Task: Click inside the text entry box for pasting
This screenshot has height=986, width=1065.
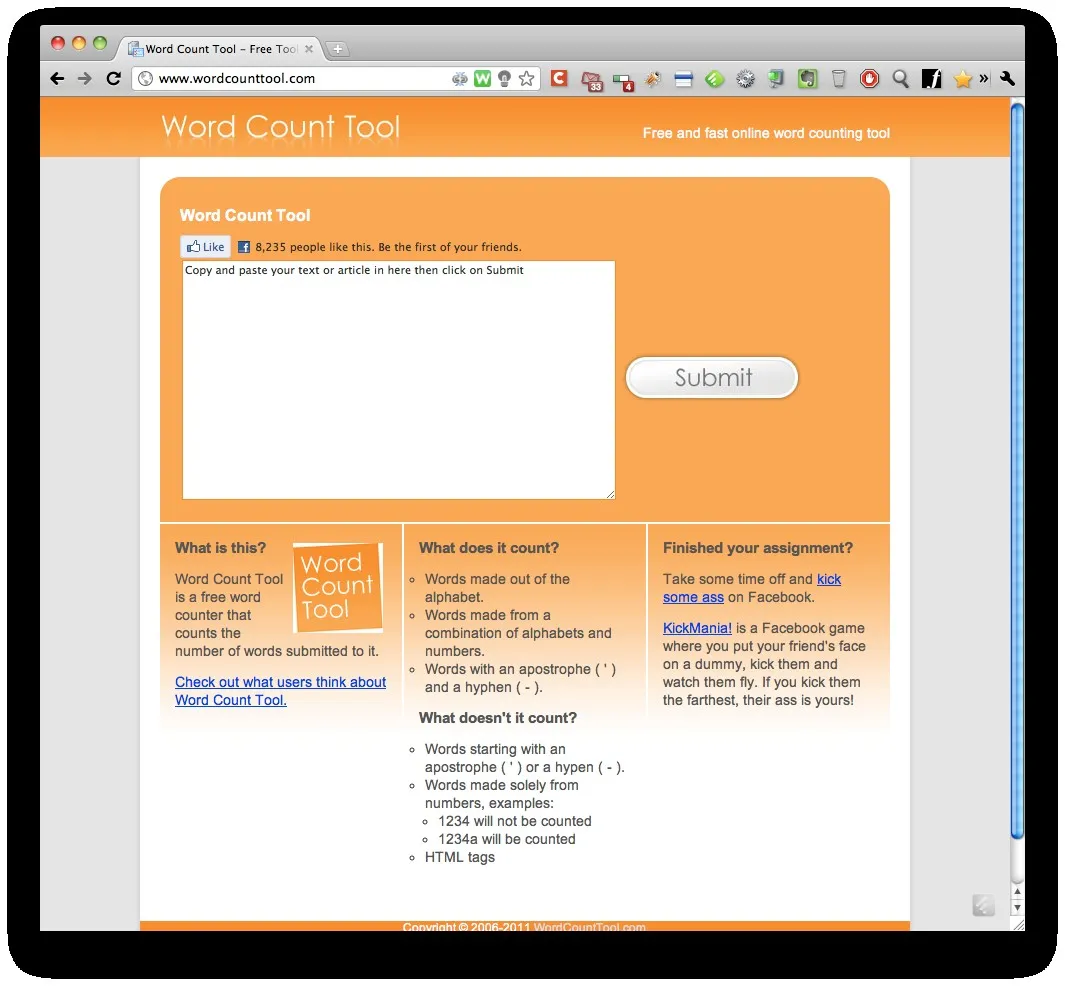Action: pyautogui.click(x=399, y=380)
